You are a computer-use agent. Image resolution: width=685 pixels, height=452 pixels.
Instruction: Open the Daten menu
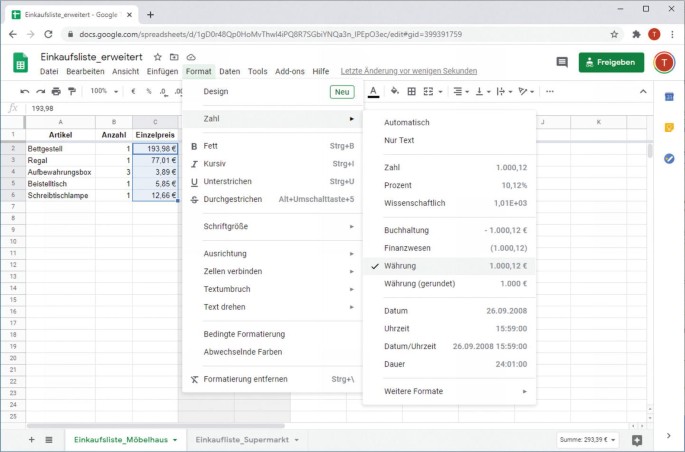pos(230,71)
